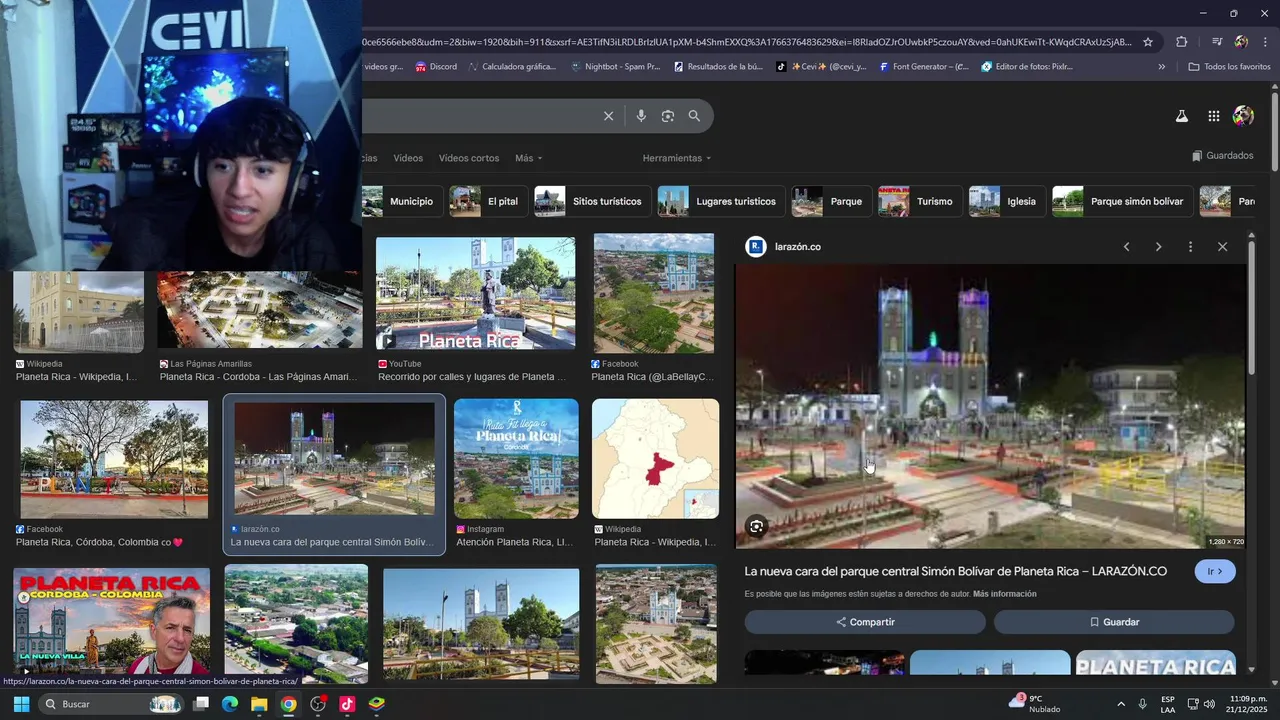The width and height of the screenshot is (1280, 720).
Task: Open the BlueStacks icon in the taskbar
Action: pos(377,704)
